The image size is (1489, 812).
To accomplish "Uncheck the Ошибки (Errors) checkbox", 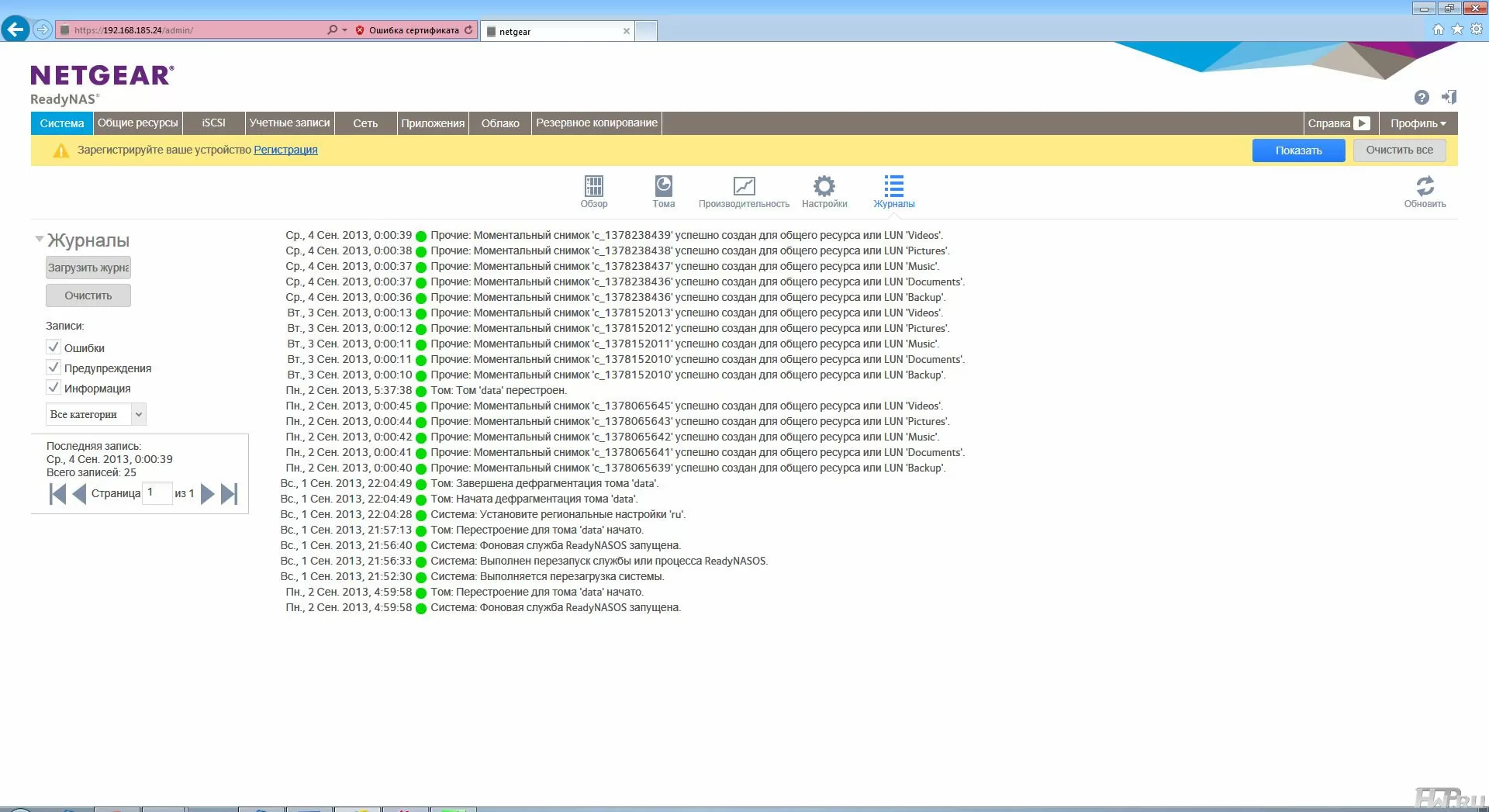I will pos(54,347).
